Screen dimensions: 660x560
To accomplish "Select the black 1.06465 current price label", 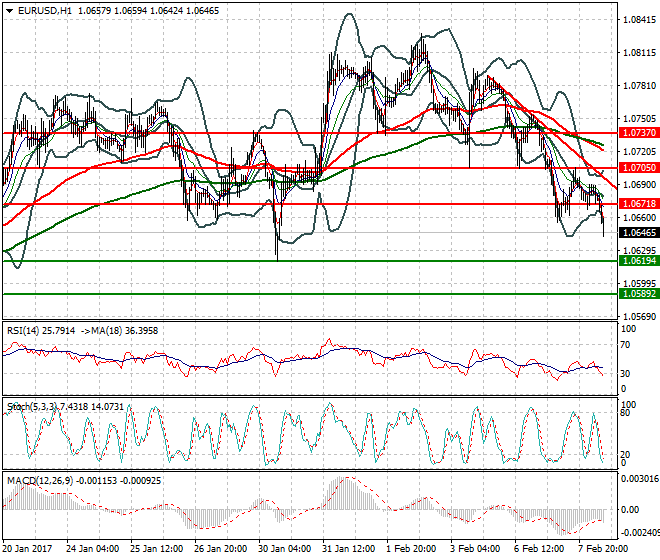I will (639, 233).
